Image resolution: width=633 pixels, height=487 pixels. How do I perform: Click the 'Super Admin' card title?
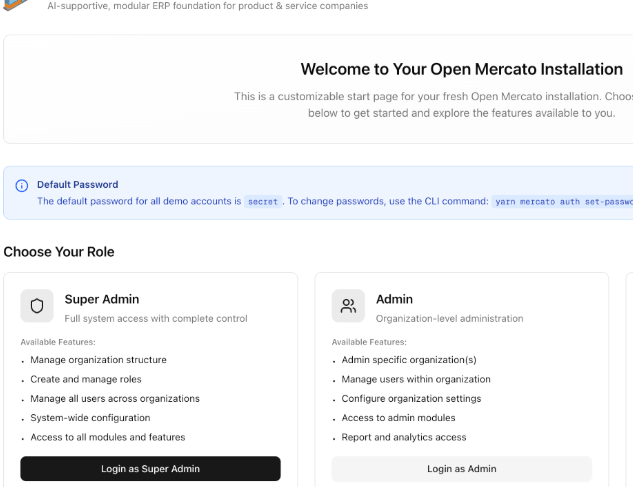(102, 299)
